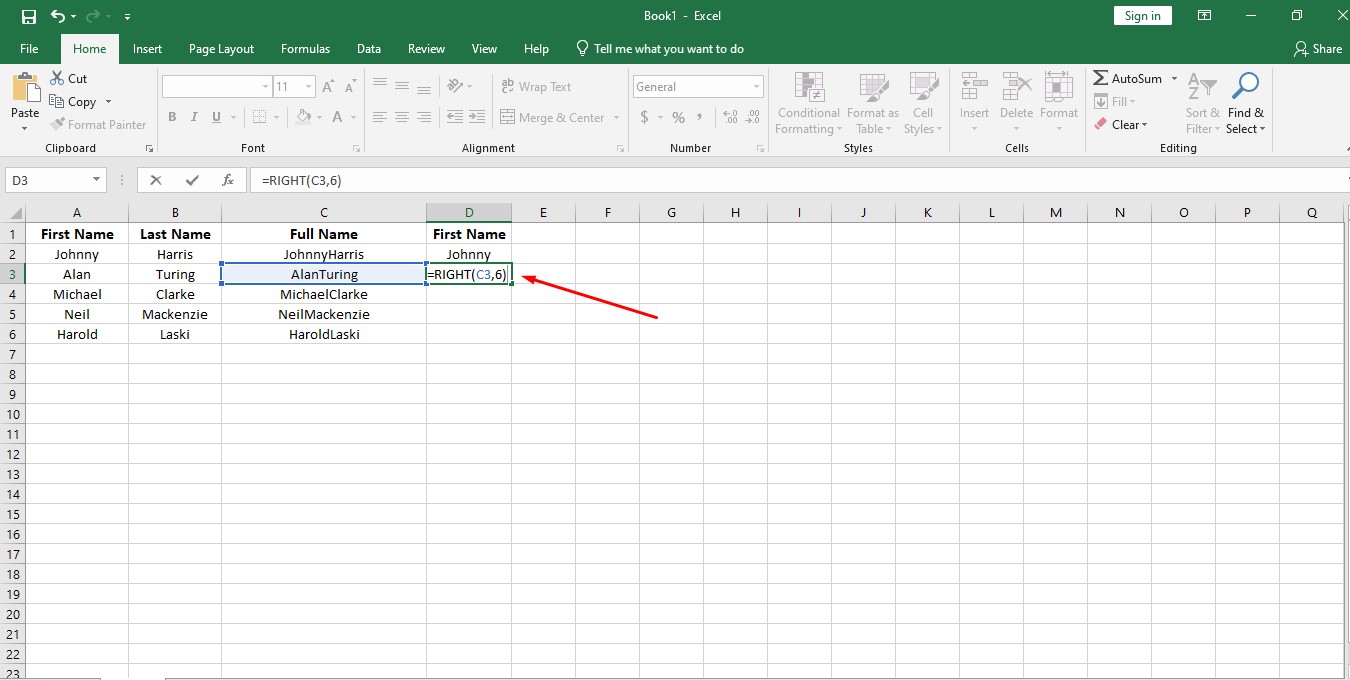Viewport: 1350px width, 680px height.
Task: Open the Number Format dropdown showing General
Action: click(x=697, y=86)
